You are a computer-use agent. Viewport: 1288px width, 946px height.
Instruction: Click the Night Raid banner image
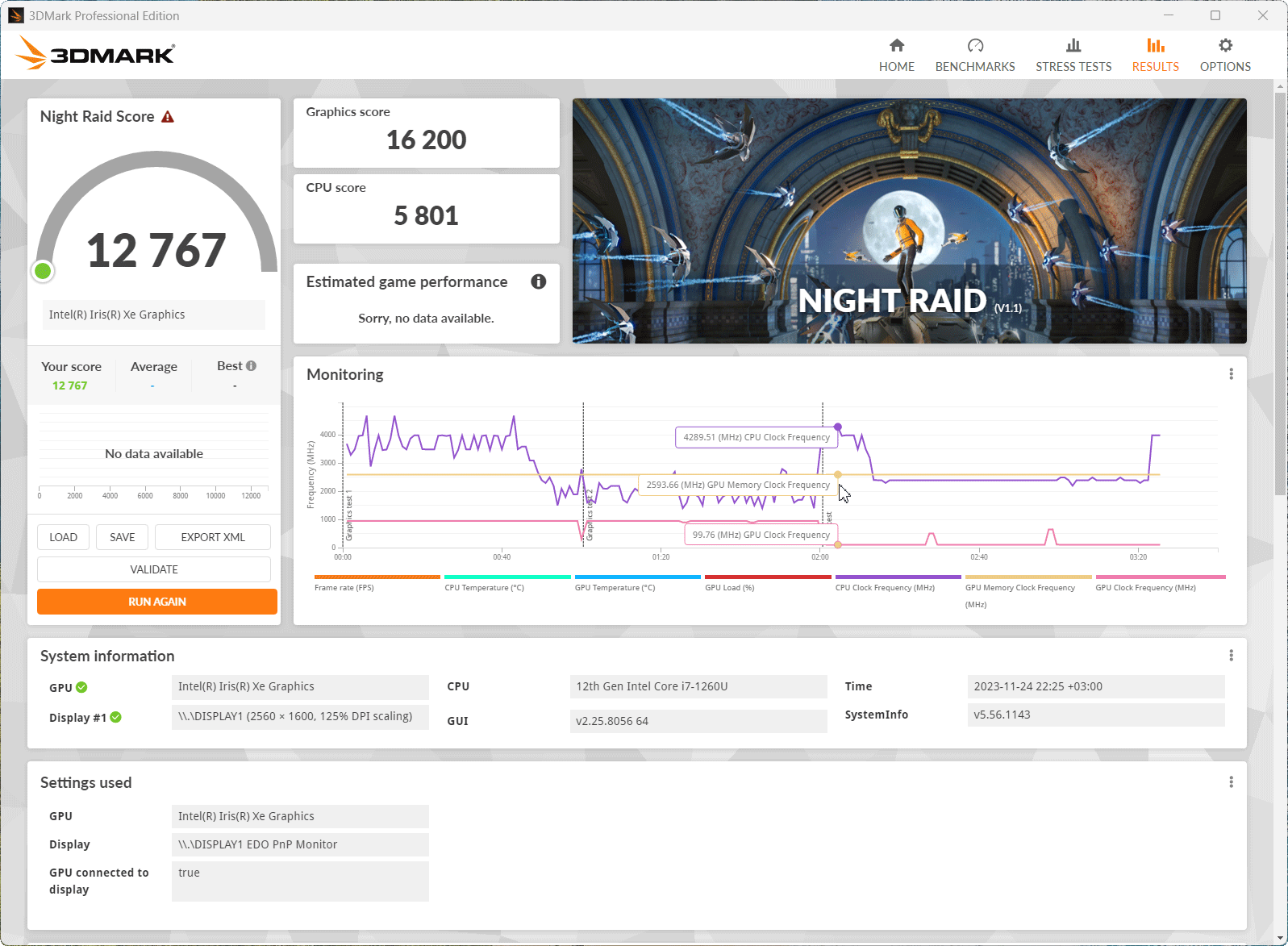click(x=910, y=221)
